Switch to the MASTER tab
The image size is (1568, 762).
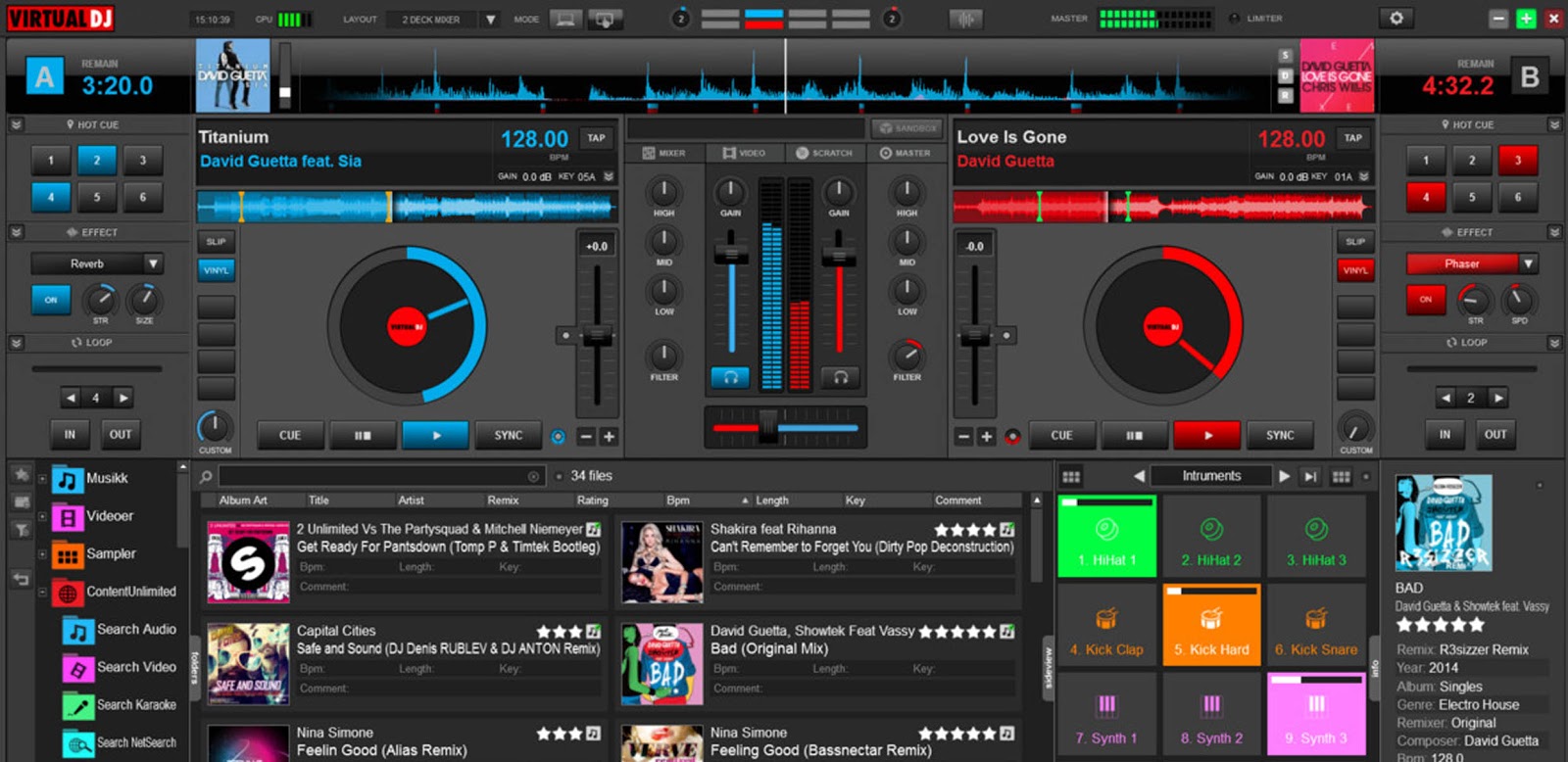(x=906, y=153)
